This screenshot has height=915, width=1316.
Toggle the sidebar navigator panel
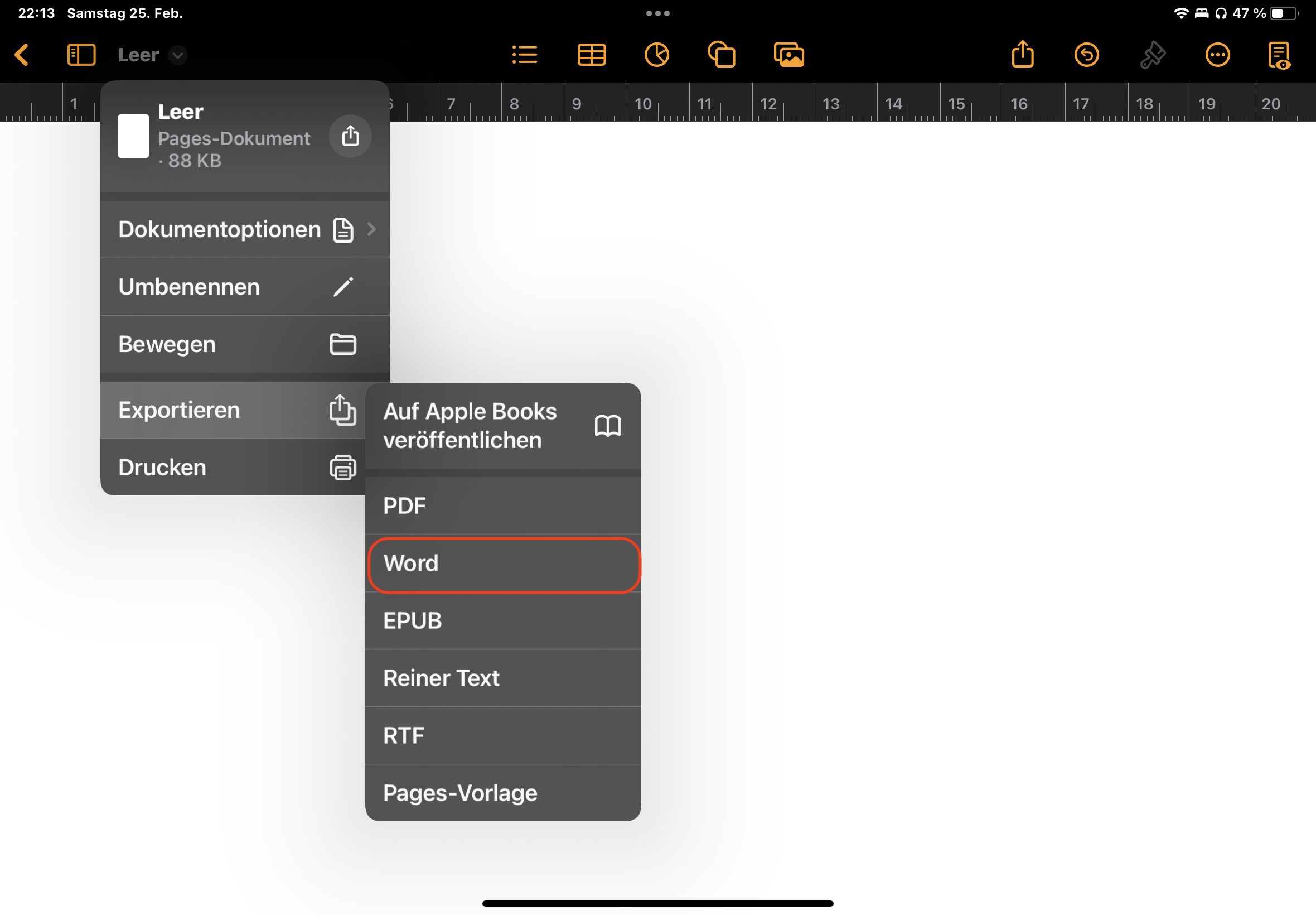(81, 55)
